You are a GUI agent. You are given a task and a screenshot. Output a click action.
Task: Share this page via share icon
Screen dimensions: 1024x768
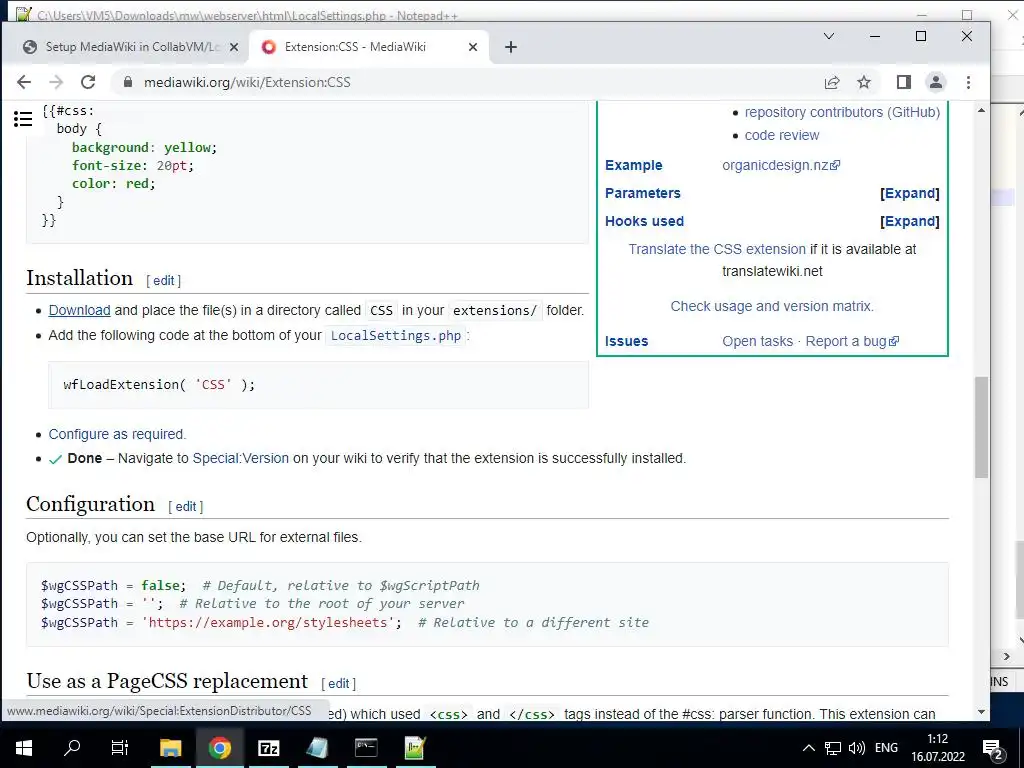tap(832, 82)
